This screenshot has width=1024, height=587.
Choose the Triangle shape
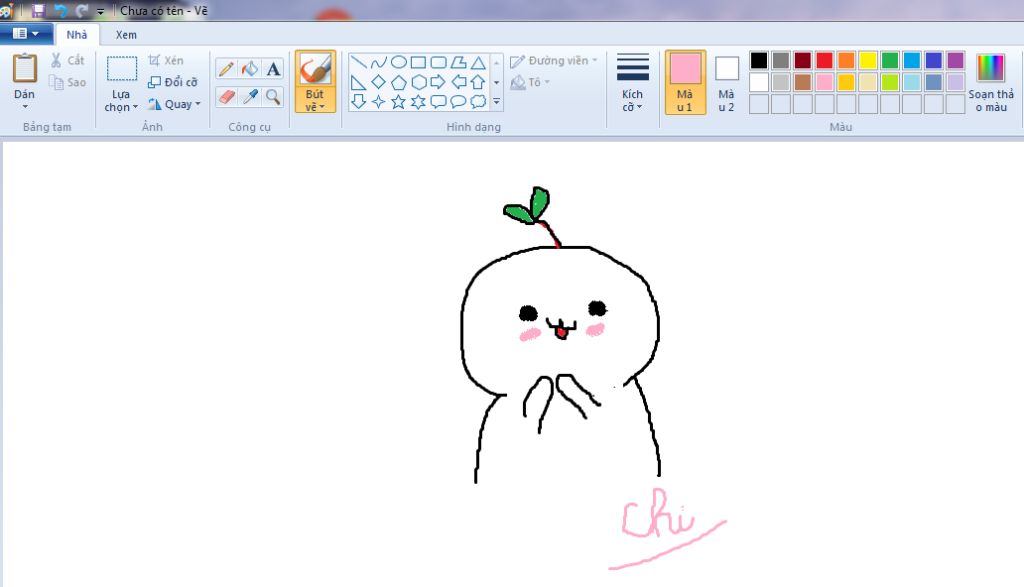[x=478, y=63]
